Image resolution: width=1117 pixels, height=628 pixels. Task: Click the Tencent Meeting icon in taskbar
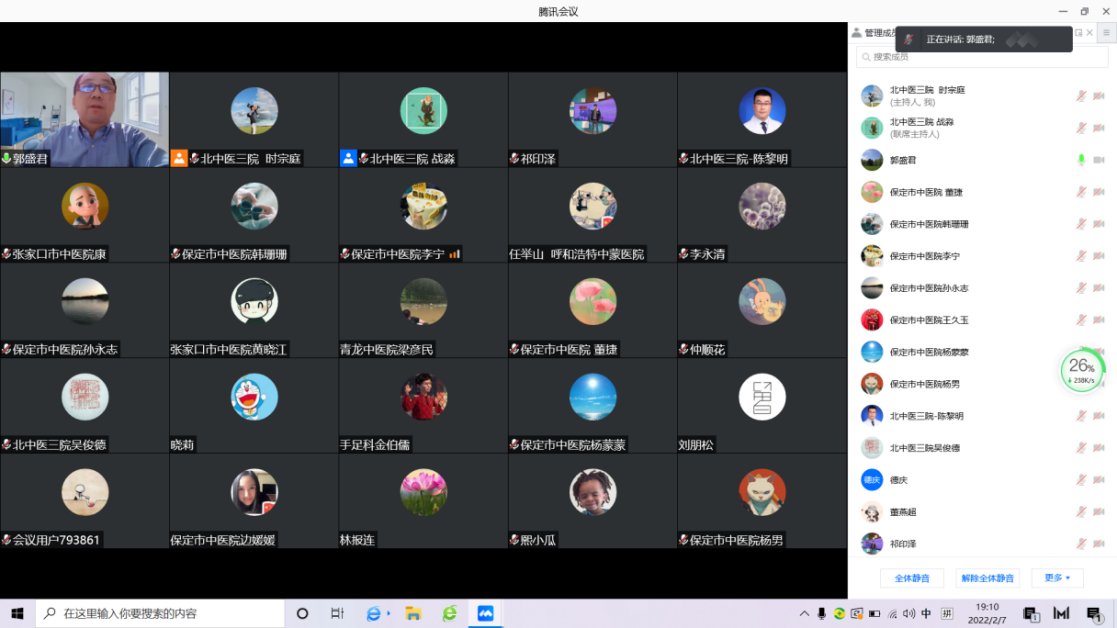[x=485, y=613]
